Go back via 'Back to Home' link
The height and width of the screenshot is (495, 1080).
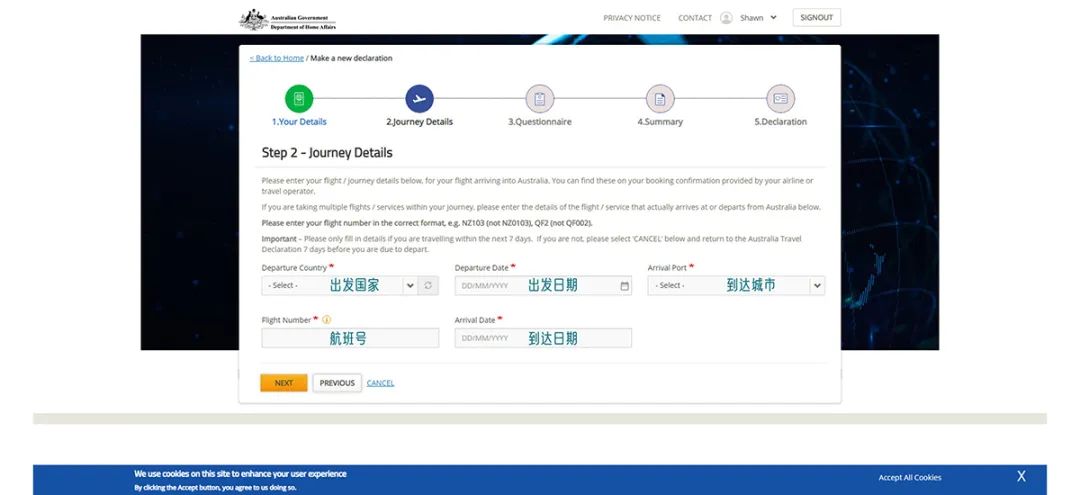277,59
